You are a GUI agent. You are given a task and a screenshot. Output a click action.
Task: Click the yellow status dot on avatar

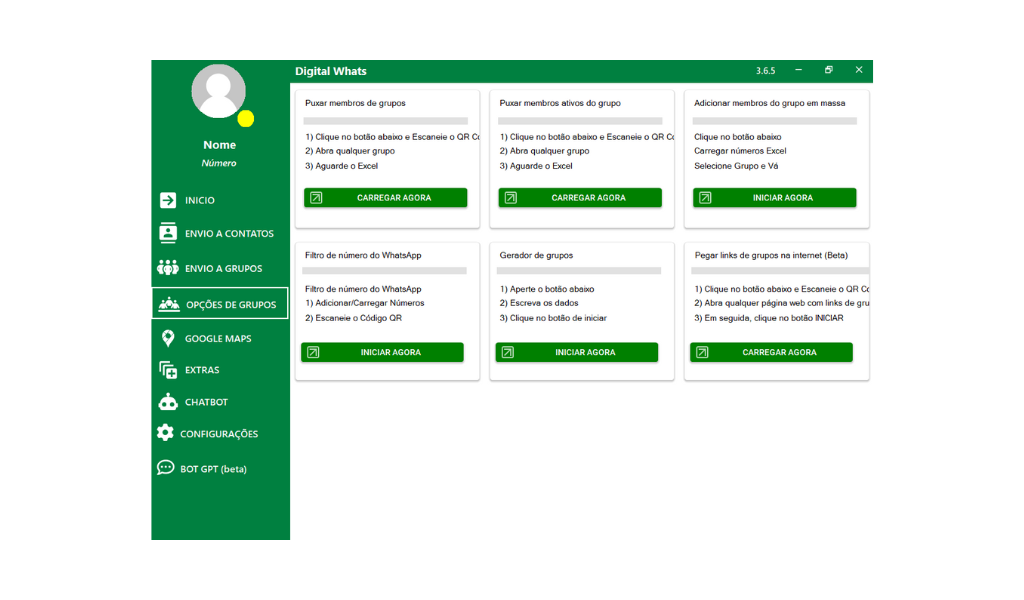click(246, 118)
